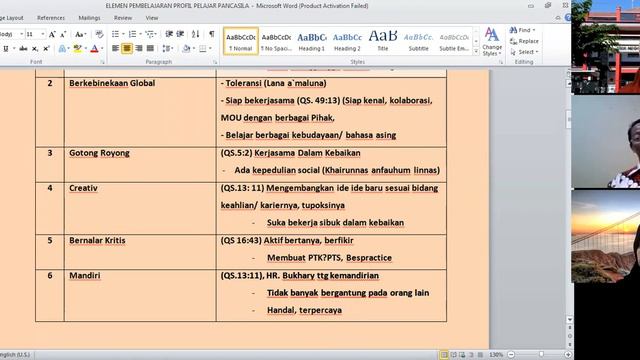The height and width of the screenshot is (360, 640).
Task: Click the Numbering list icon
Action: click(x=132, y=34)
